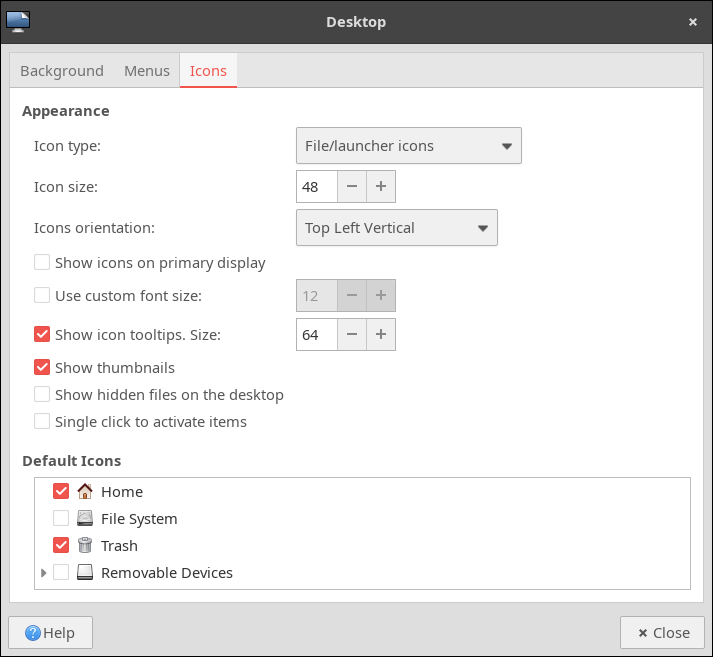This screenshot has width=713, height=657.
Task: Click the Home folder icon
Action: [x=85, y=491]
